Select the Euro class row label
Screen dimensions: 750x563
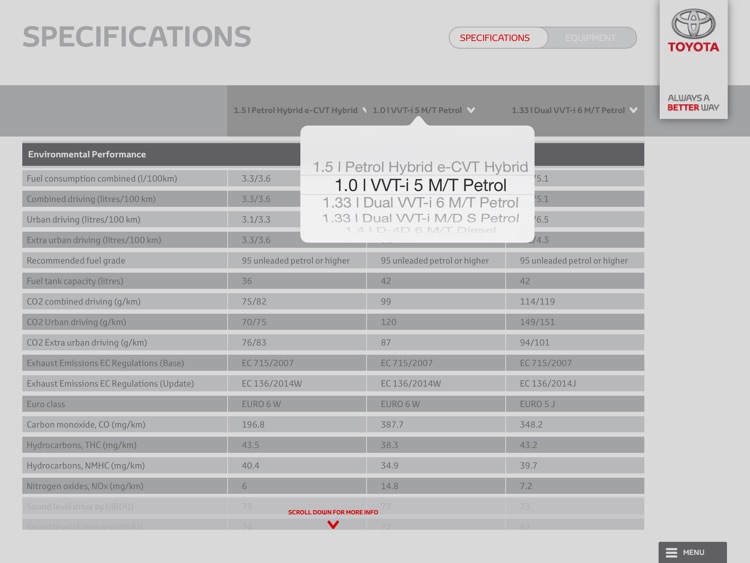(45, 404)
